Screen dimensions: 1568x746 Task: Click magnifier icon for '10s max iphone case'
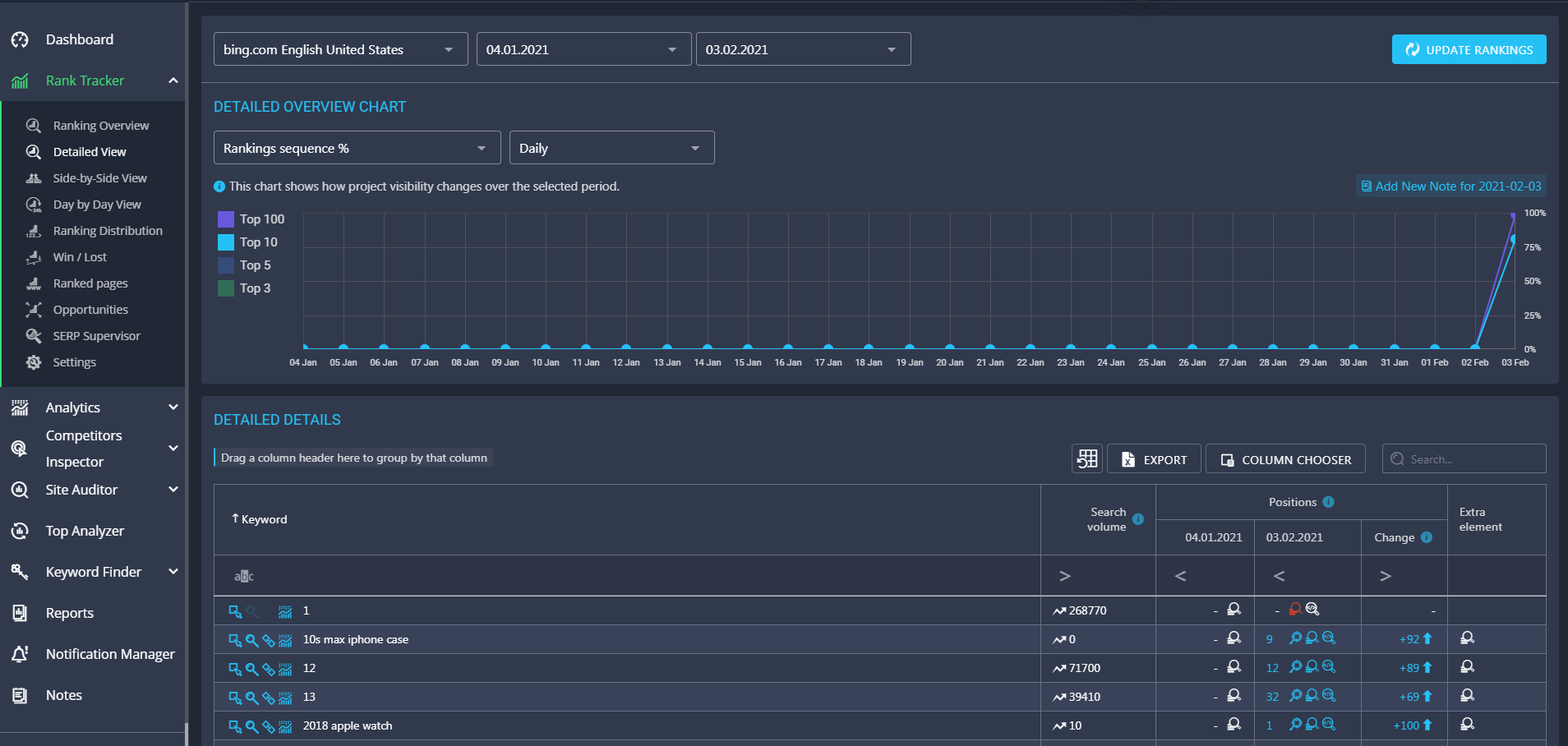click(x=251, y=641)
